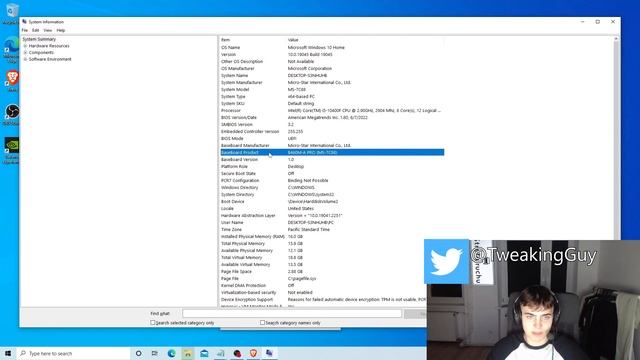
Task: Select the Time Zone row
Action: (332, 229)
